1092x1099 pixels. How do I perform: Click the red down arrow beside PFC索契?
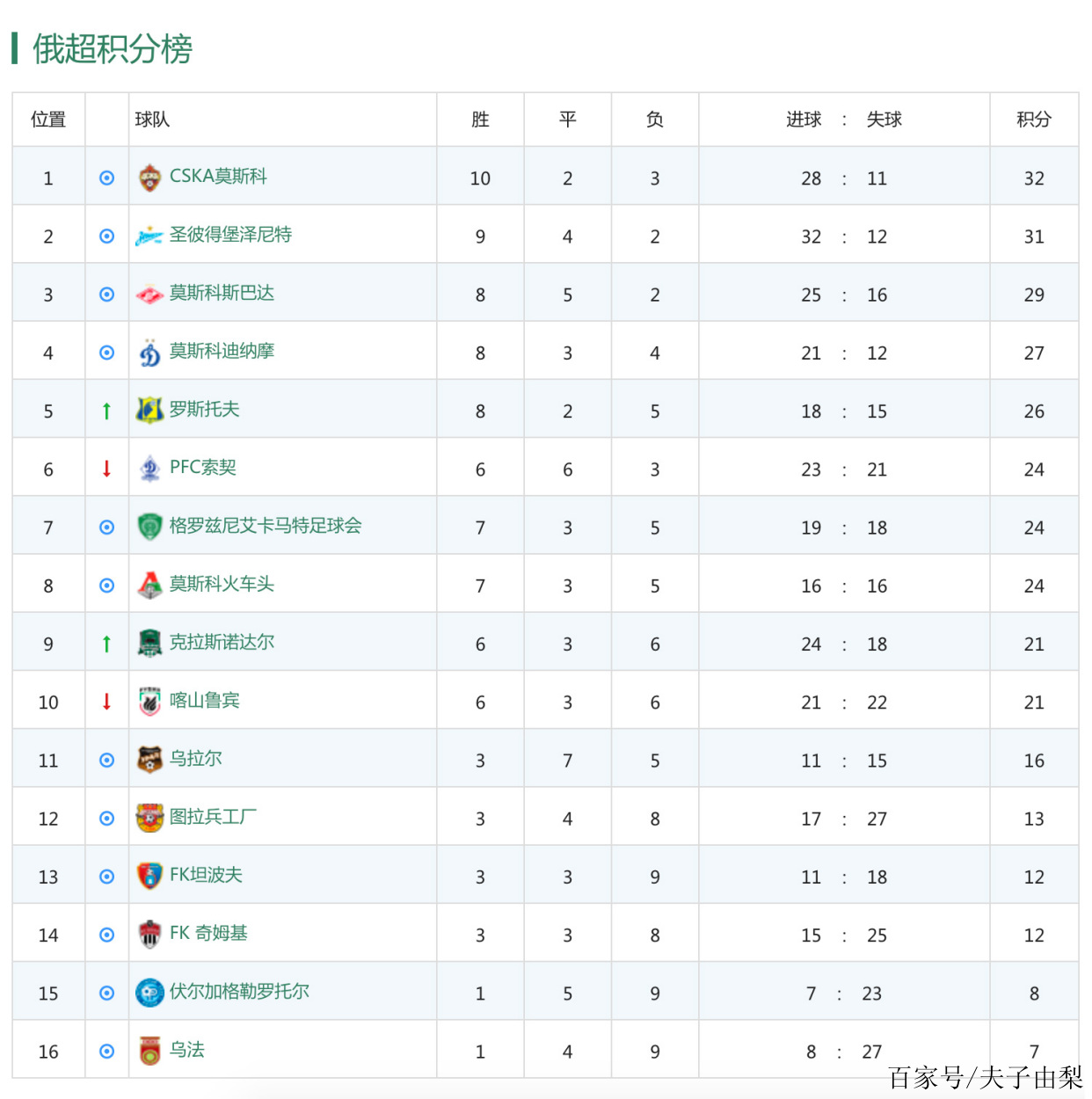[106, 469]
